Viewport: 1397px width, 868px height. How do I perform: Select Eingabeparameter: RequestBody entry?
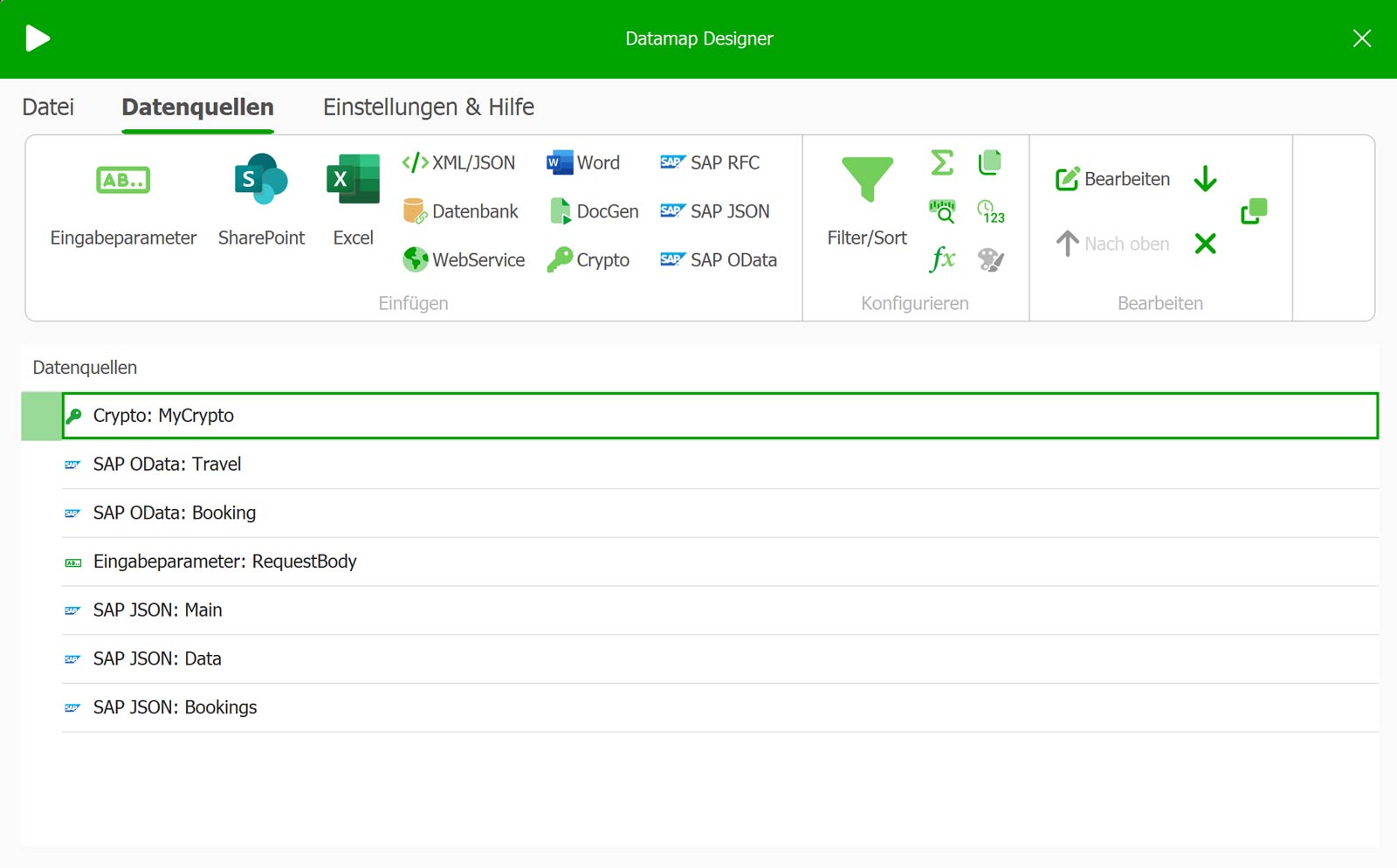click(224, 561)
